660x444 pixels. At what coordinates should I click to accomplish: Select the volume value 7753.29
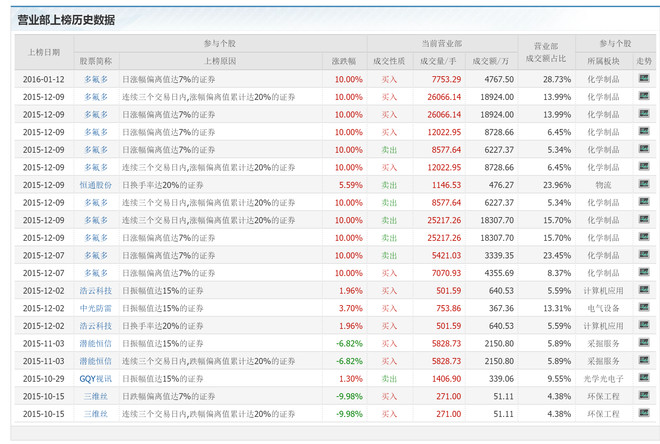(x=446, y=79)
